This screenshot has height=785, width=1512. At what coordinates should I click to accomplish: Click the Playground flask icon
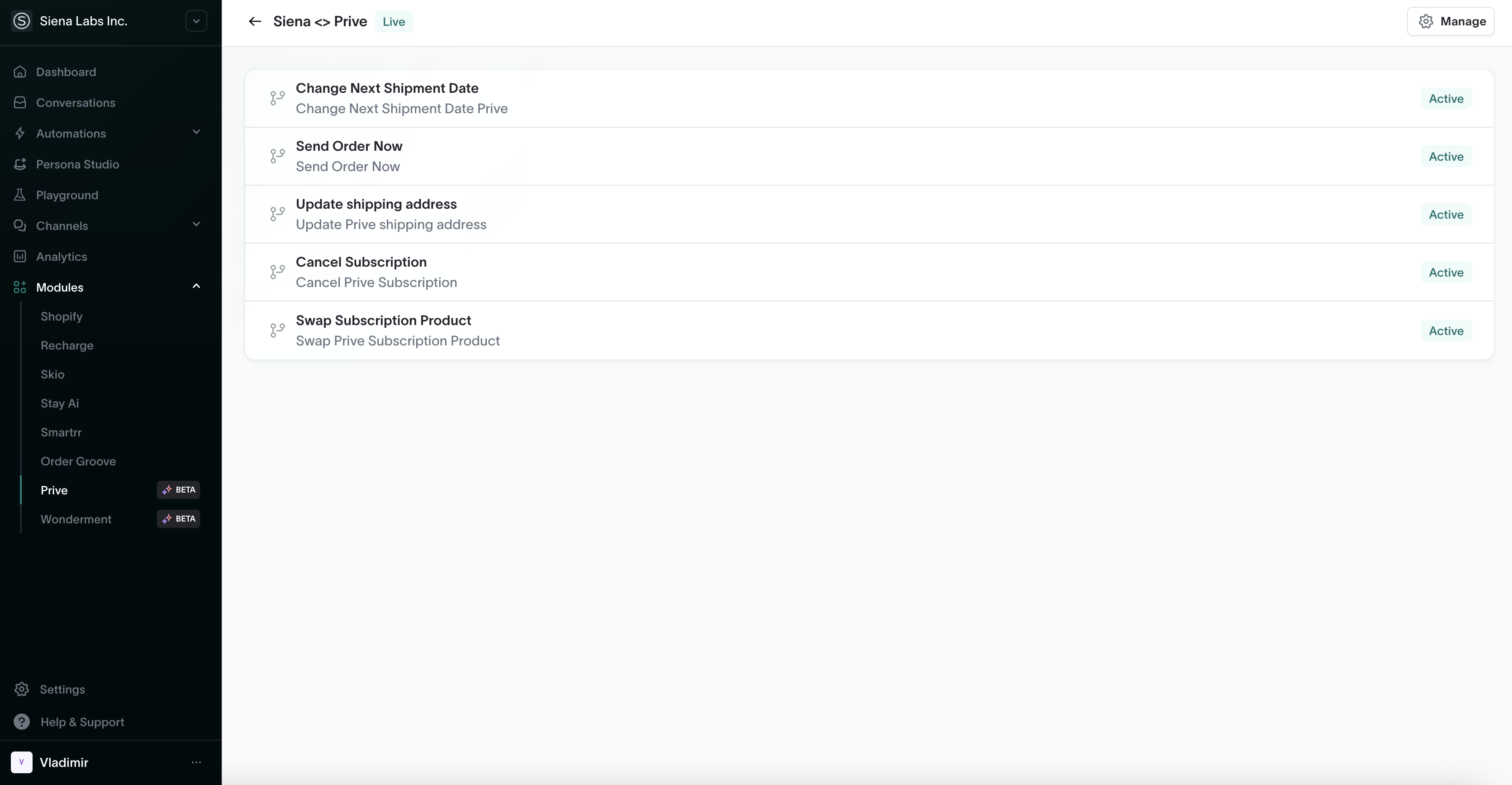click(20, 195)
